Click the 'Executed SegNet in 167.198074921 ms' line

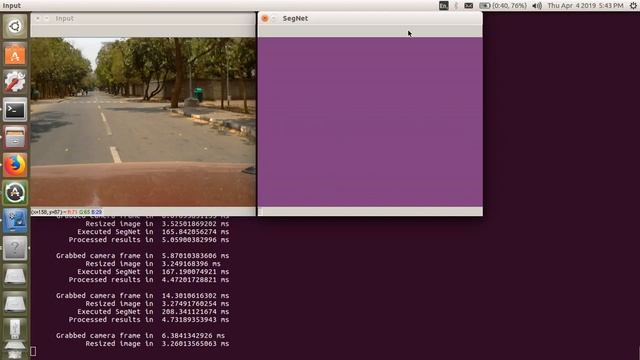click(x=153, y=272)
